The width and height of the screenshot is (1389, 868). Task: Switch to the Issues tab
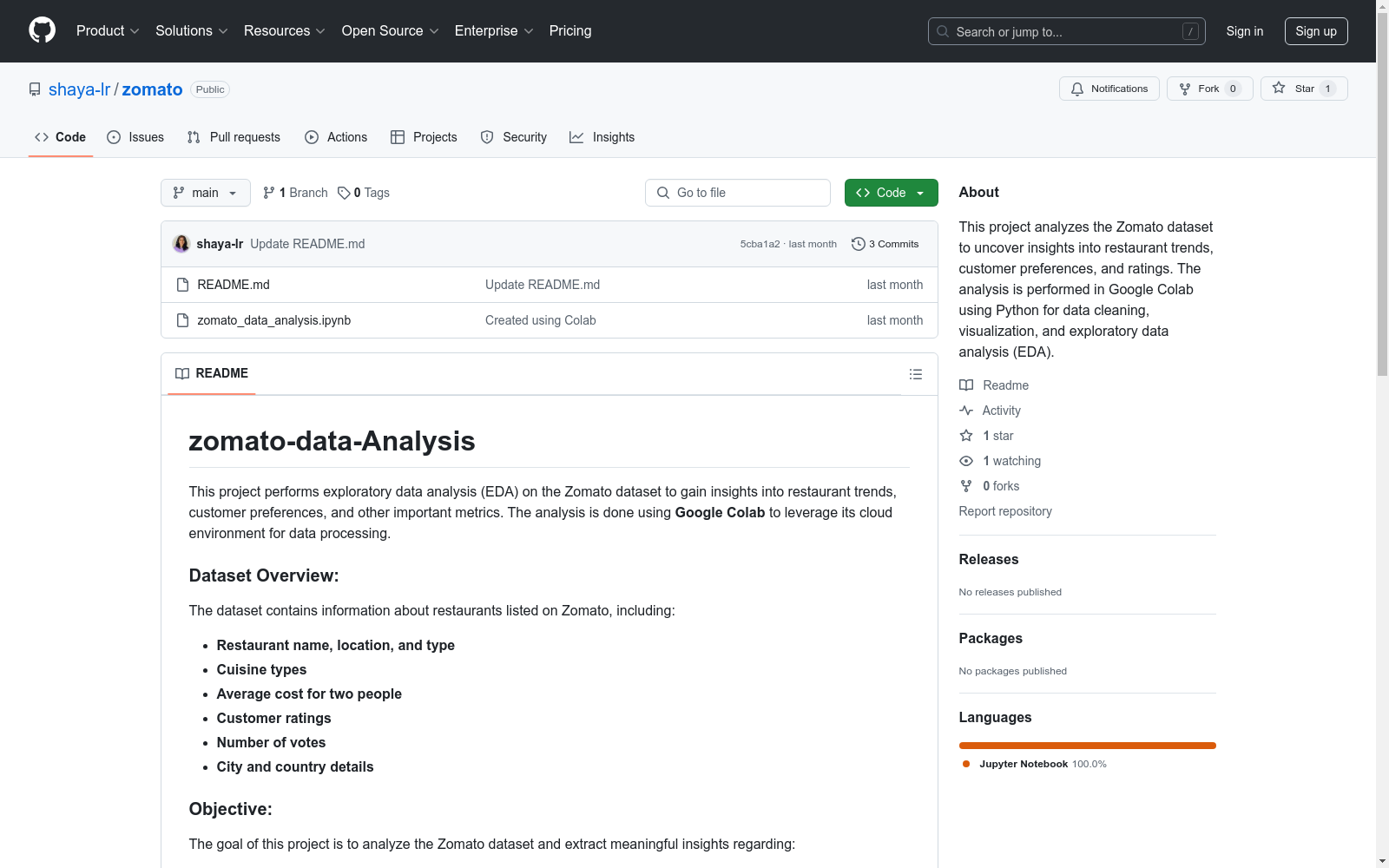point(135,137)
